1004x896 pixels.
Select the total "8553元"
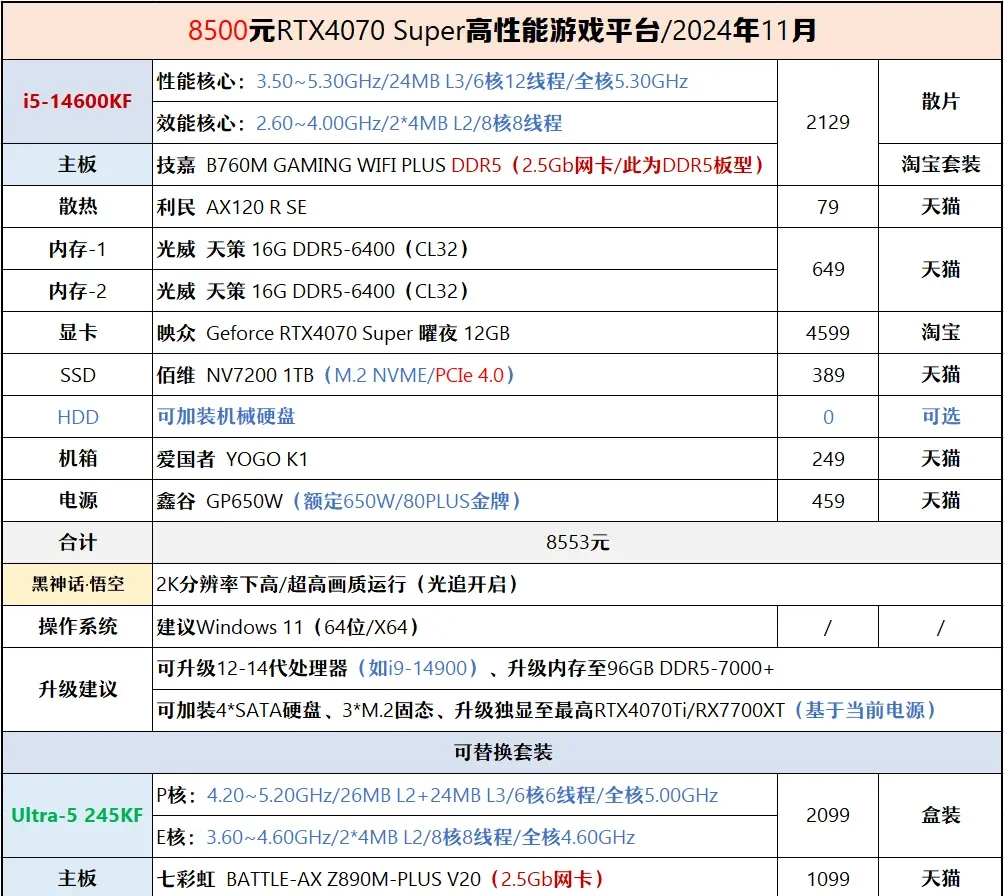[x=577, y=542]
